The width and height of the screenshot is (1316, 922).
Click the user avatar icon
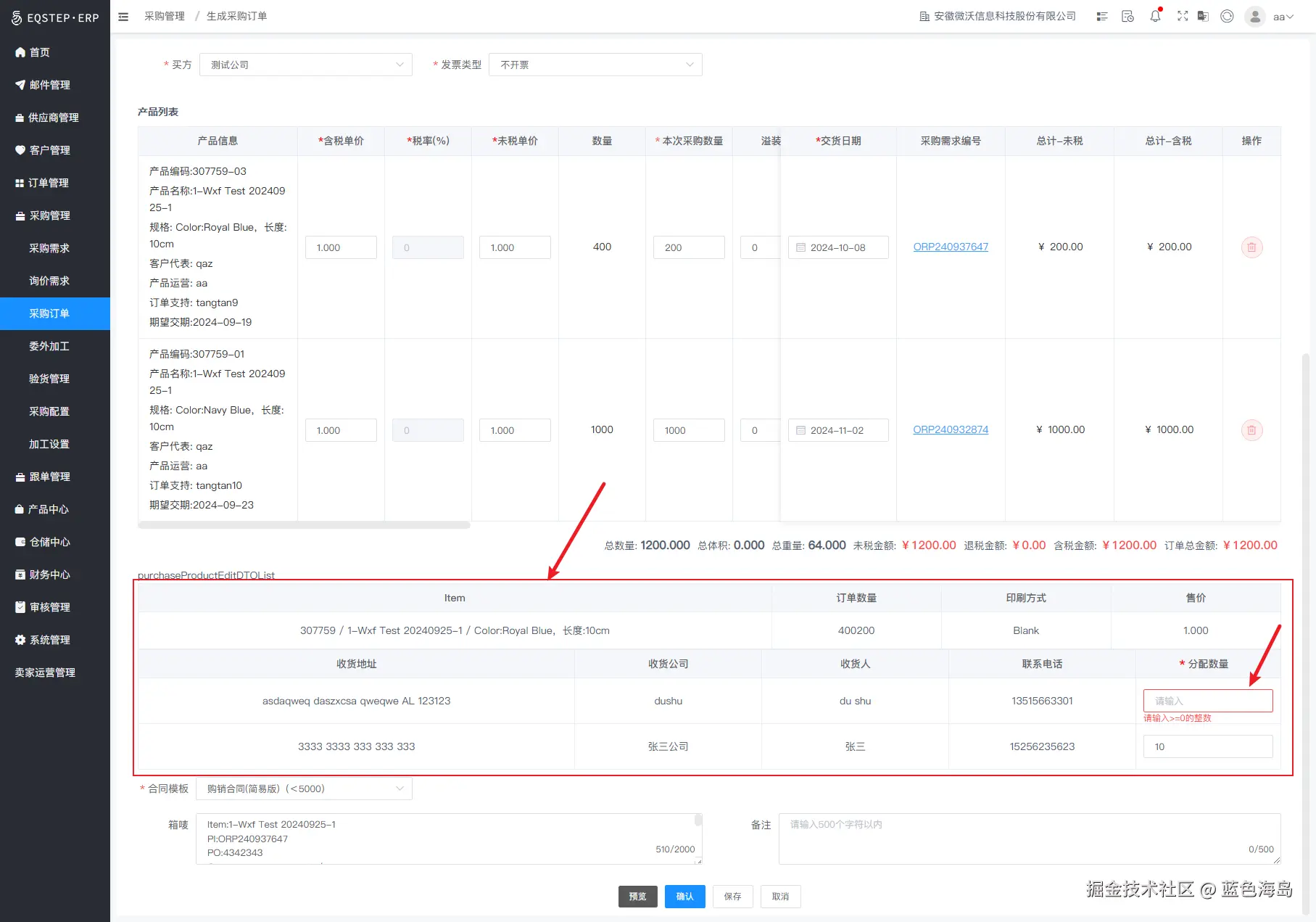click(x=1255, y=17)
